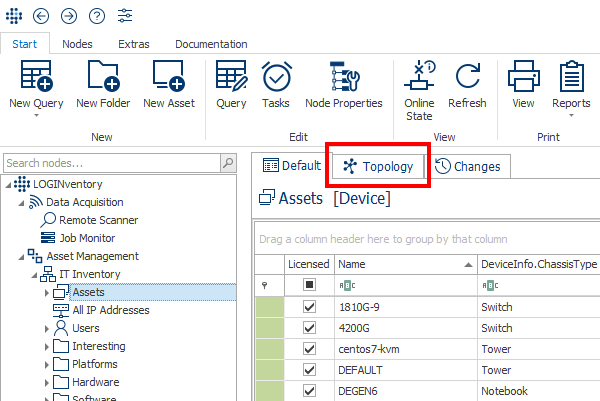
Task: Open Tasks alarm clock tool
Action: (276, 85)
